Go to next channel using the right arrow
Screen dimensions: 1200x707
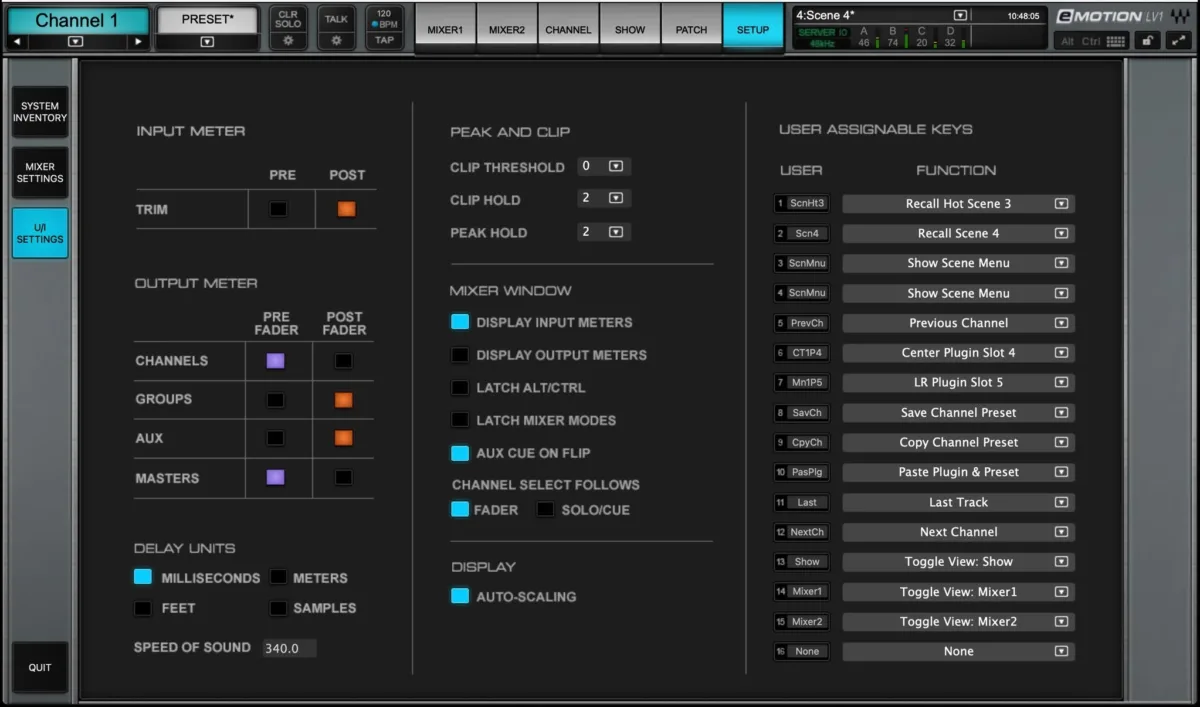(138, 42)
